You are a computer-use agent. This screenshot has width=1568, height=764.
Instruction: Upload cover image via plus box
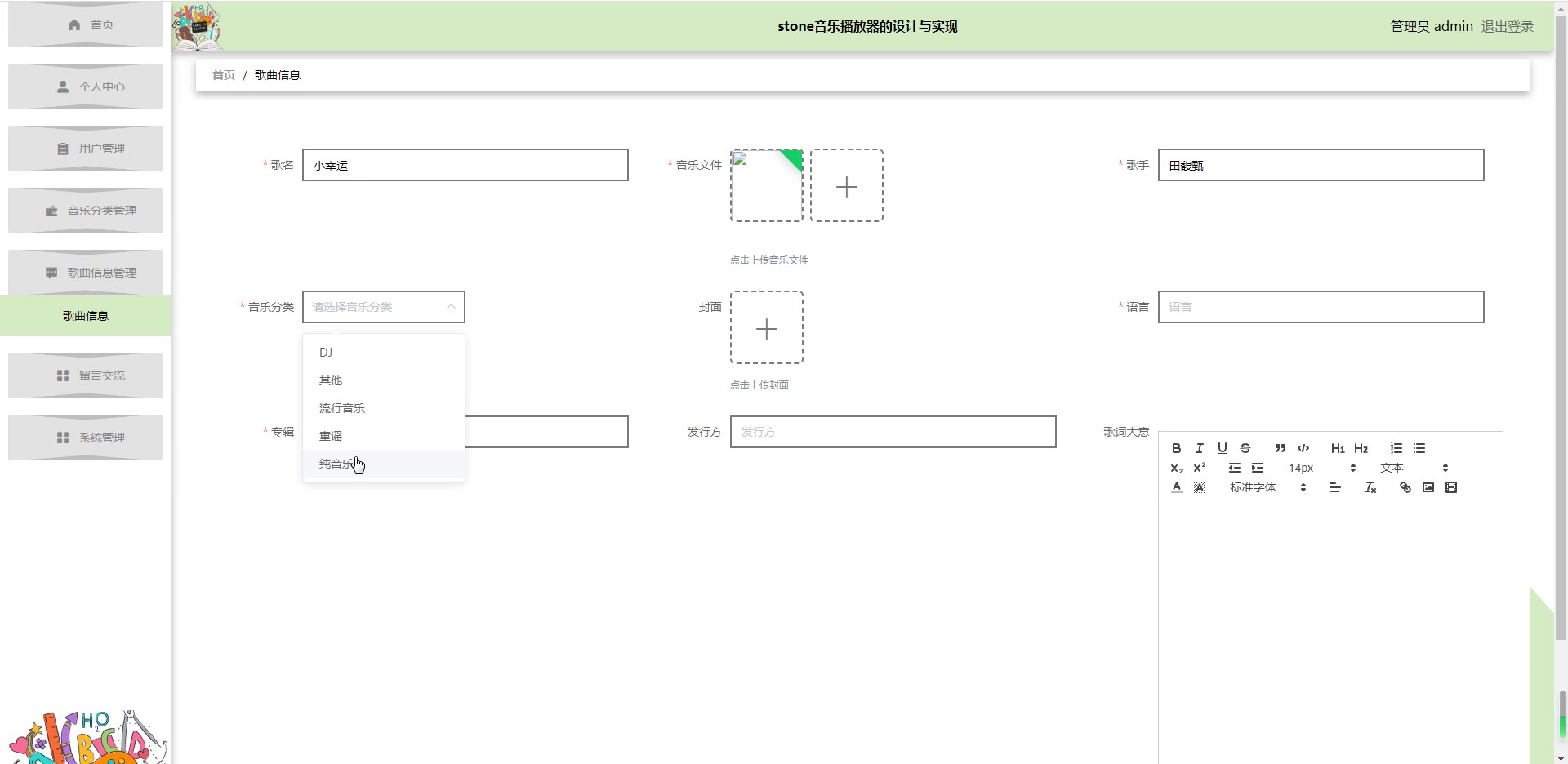point(767,327)
